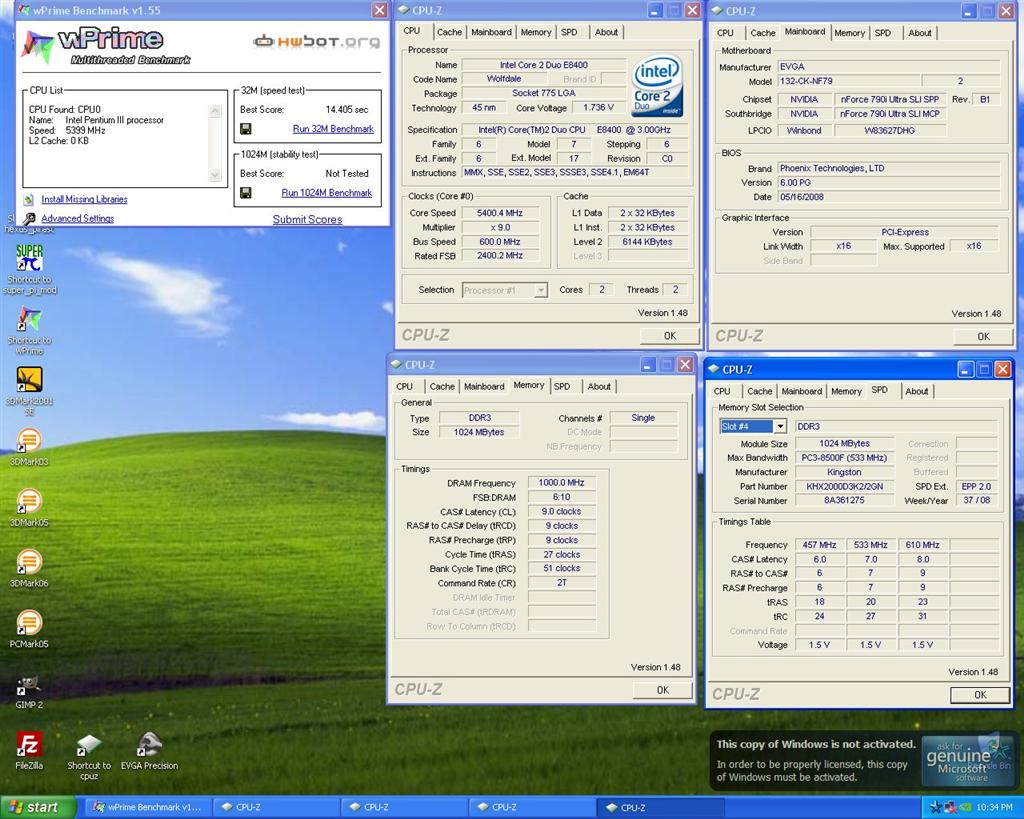Open the 3DMark03 desktop icon
Screen dimensions: 1024x819
(29, 441)
